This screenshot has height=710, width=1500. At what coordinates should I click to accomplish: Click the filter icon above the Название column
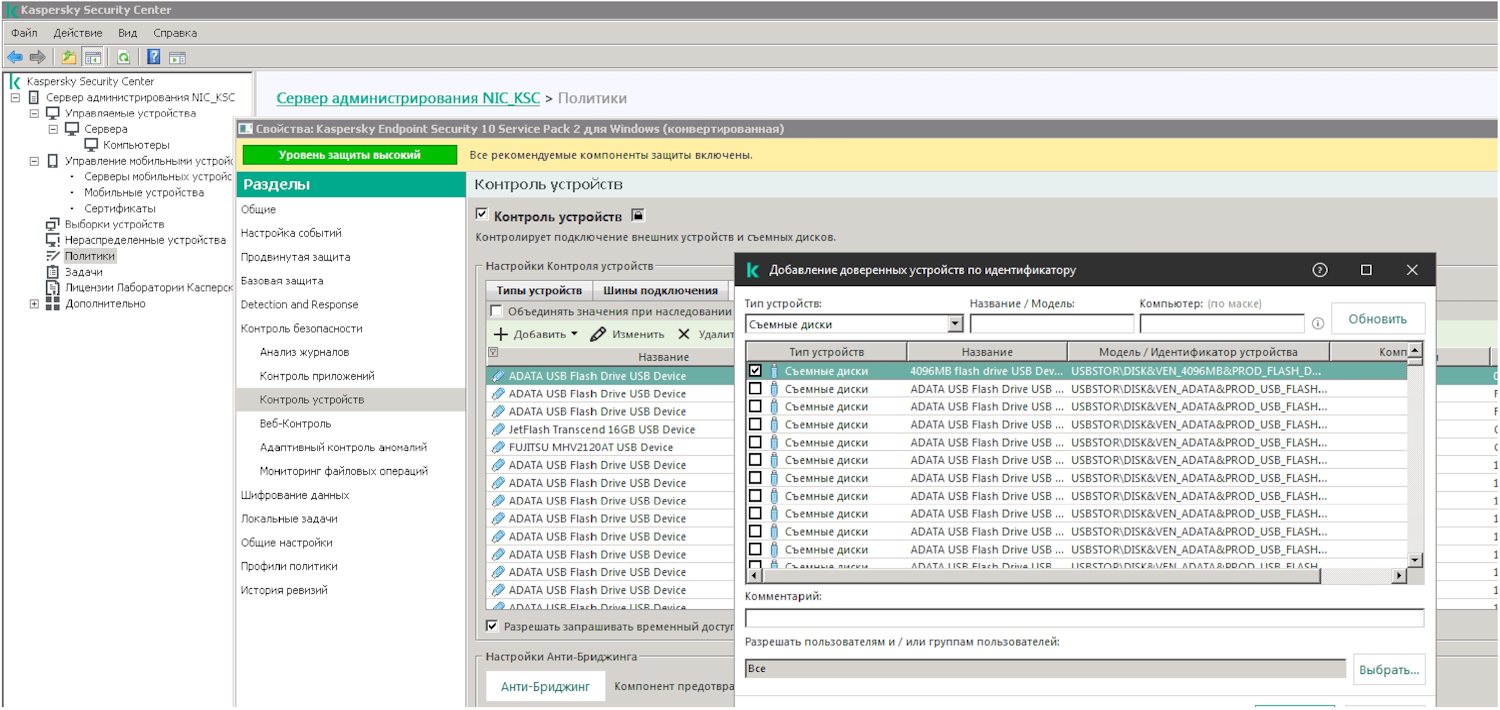492,353
